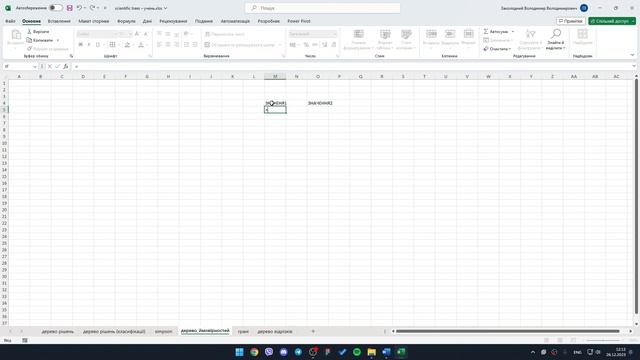
Task: Click the Fill Color bucket swatch
Action: [x=127, y=44]
